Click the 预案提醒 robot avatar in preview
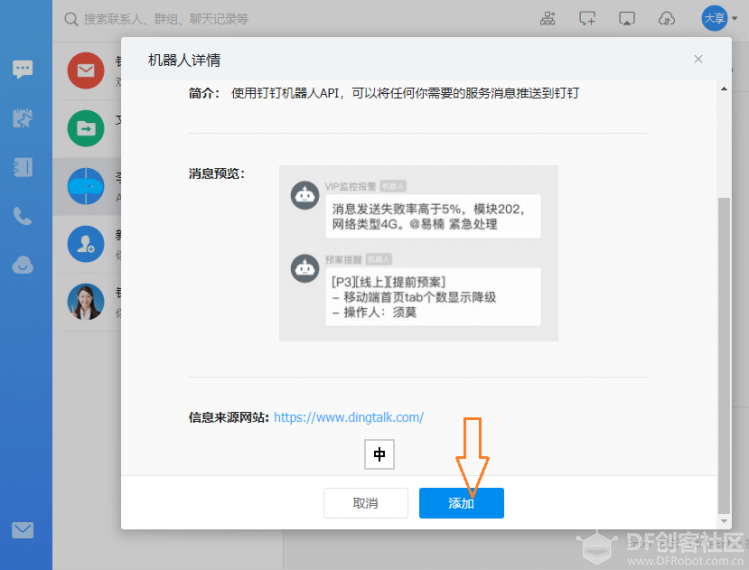 click(x=305, y=268)
